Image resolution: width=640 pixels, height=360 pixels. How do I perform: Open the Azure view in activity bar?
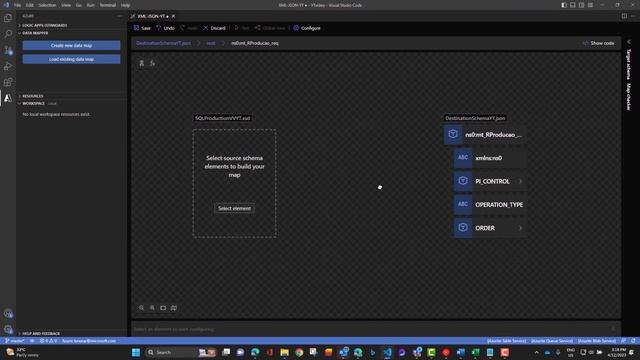point(8,98)
